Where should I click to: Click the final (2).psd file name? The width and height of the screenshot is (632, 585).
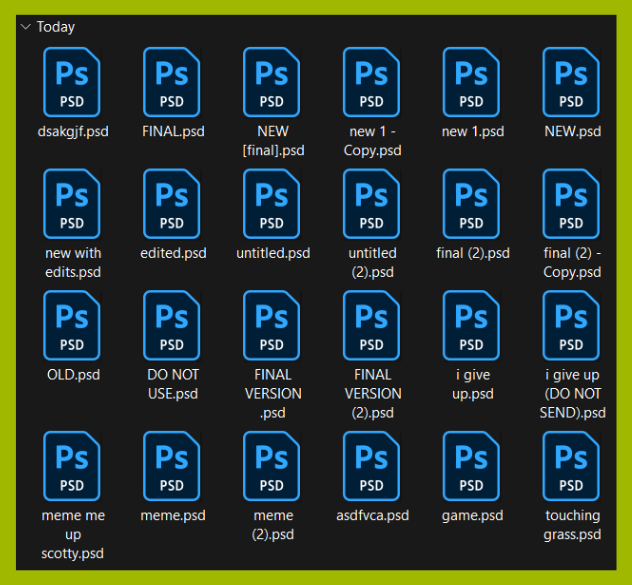[473, 253]
